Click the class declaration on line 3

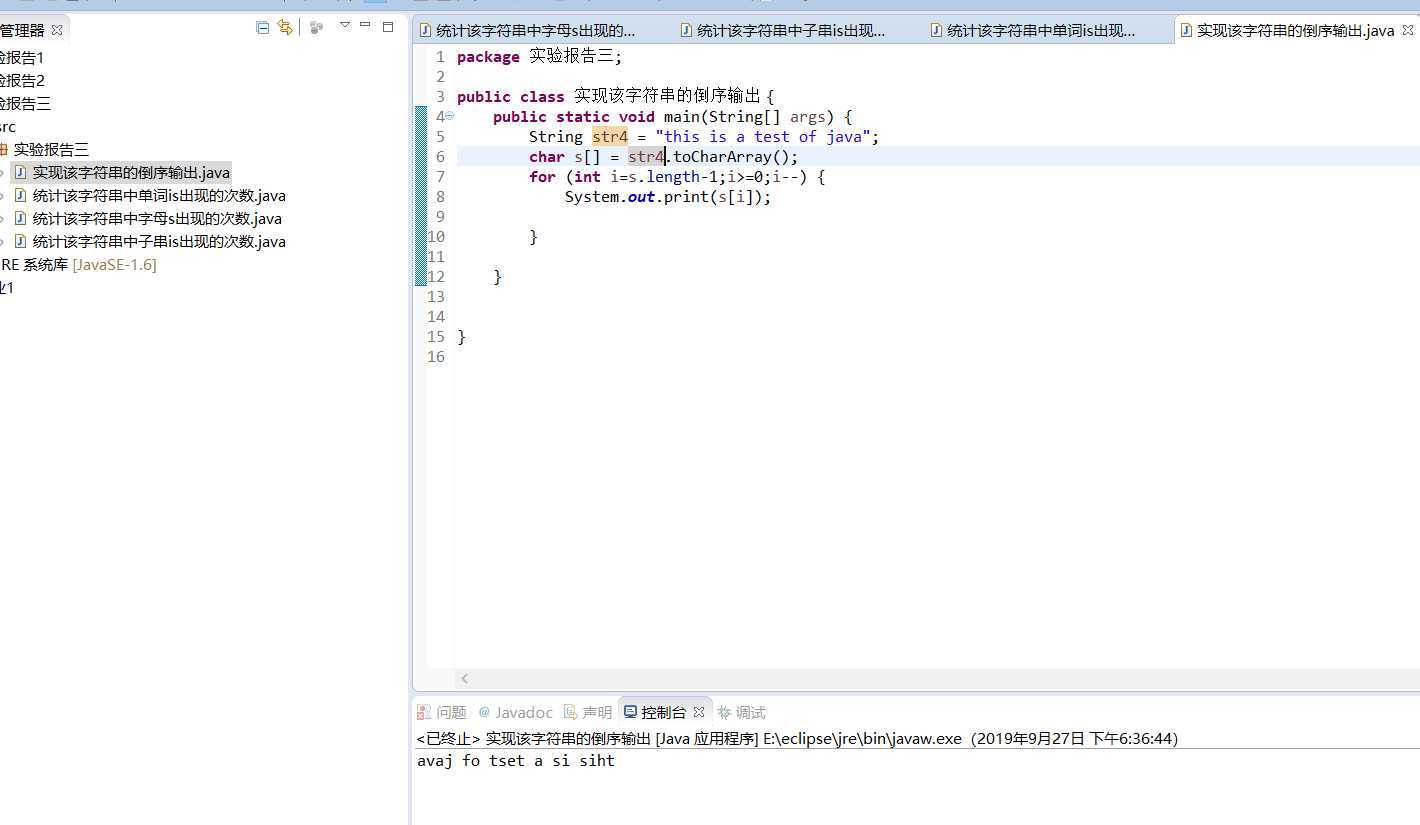coord(616,97)
